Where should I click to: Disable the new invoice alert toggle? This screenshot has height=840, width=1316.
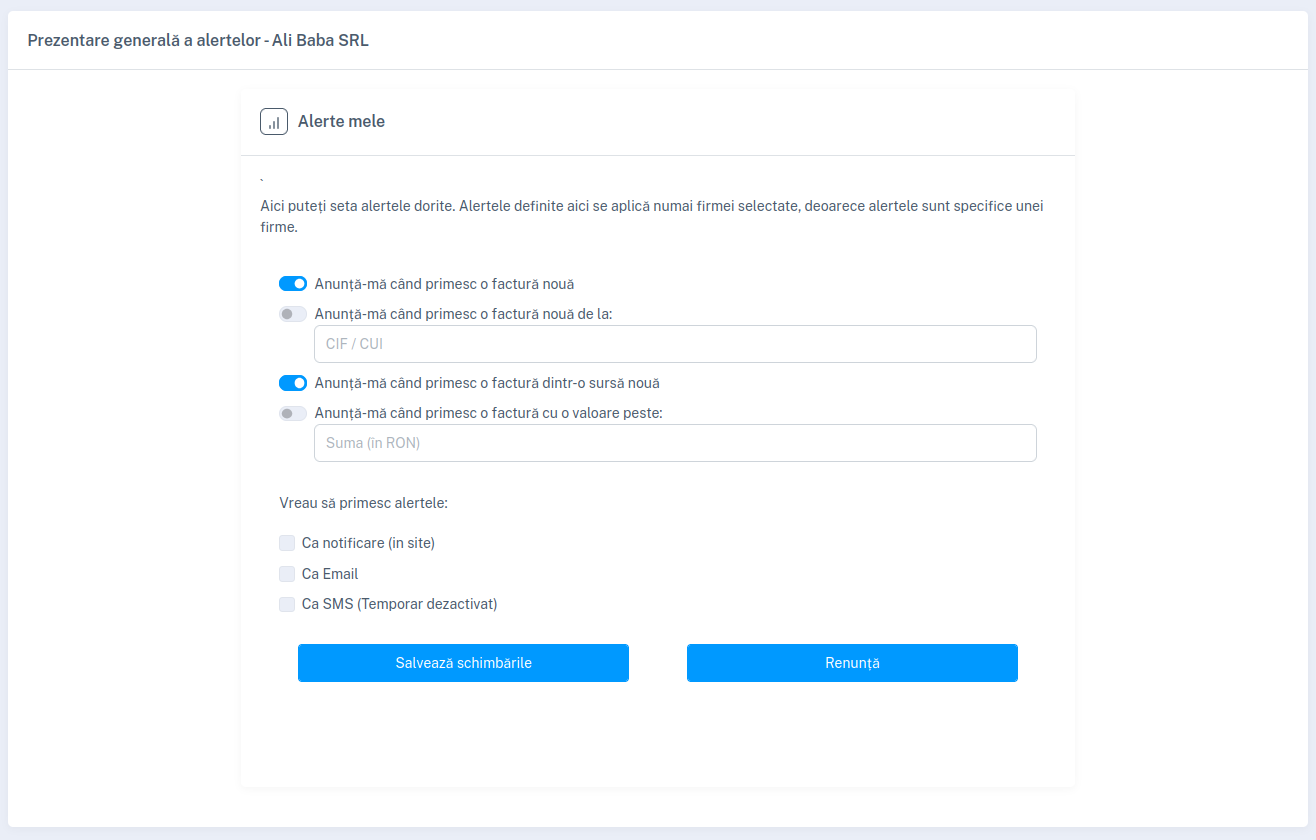tap(293, 284)
